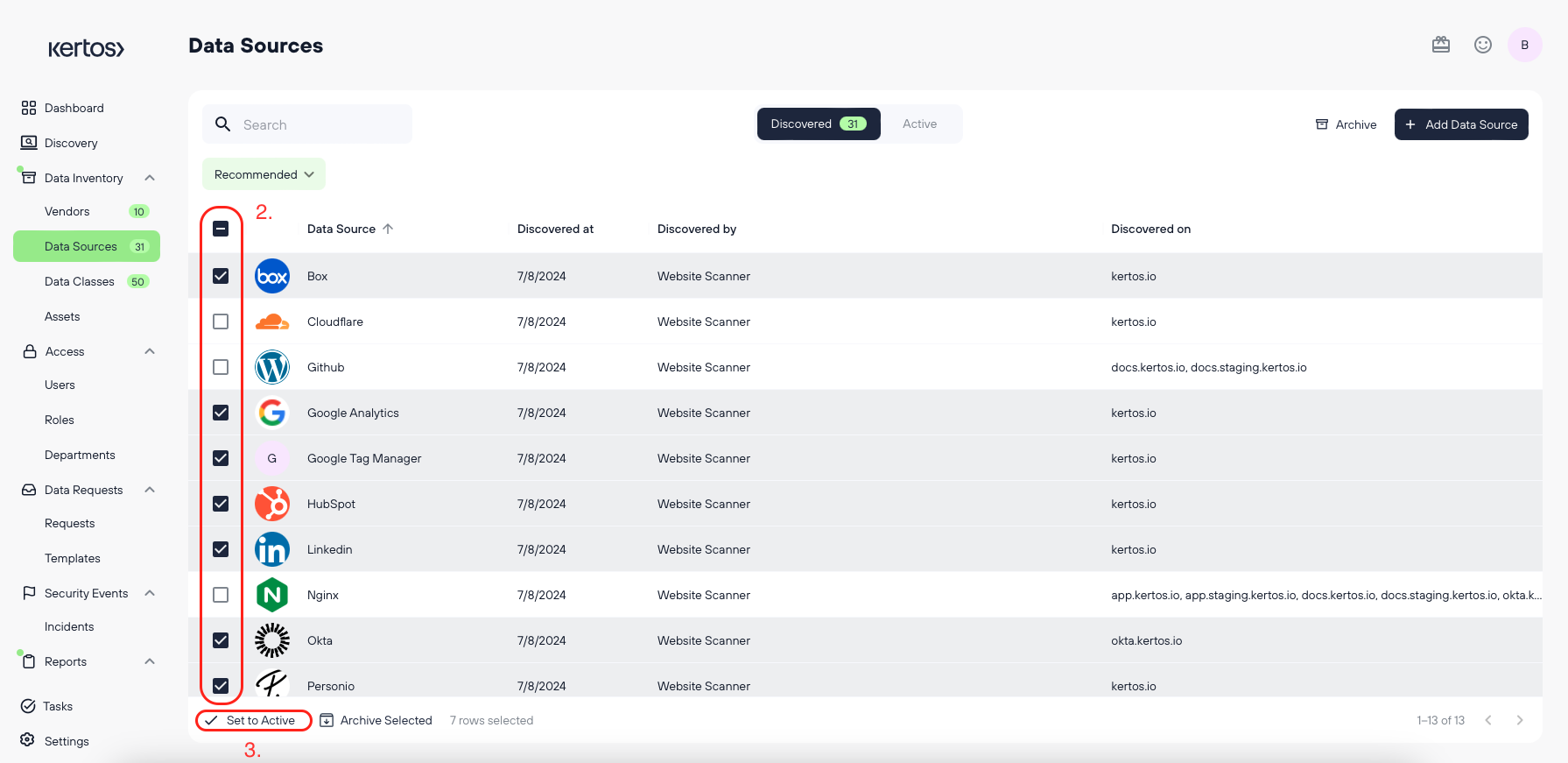
Task: Click the Okta logo icon
Action: pyautogui.click(x=272, y=640)
